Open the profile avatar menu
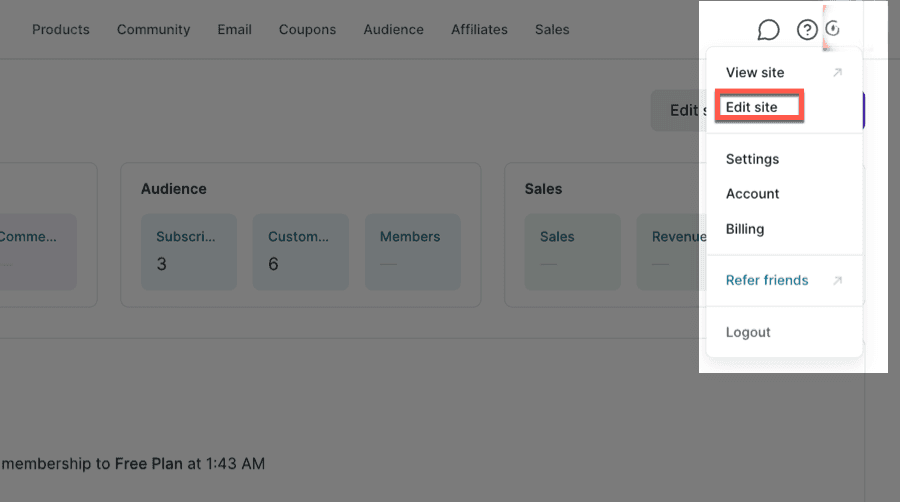 832,29
